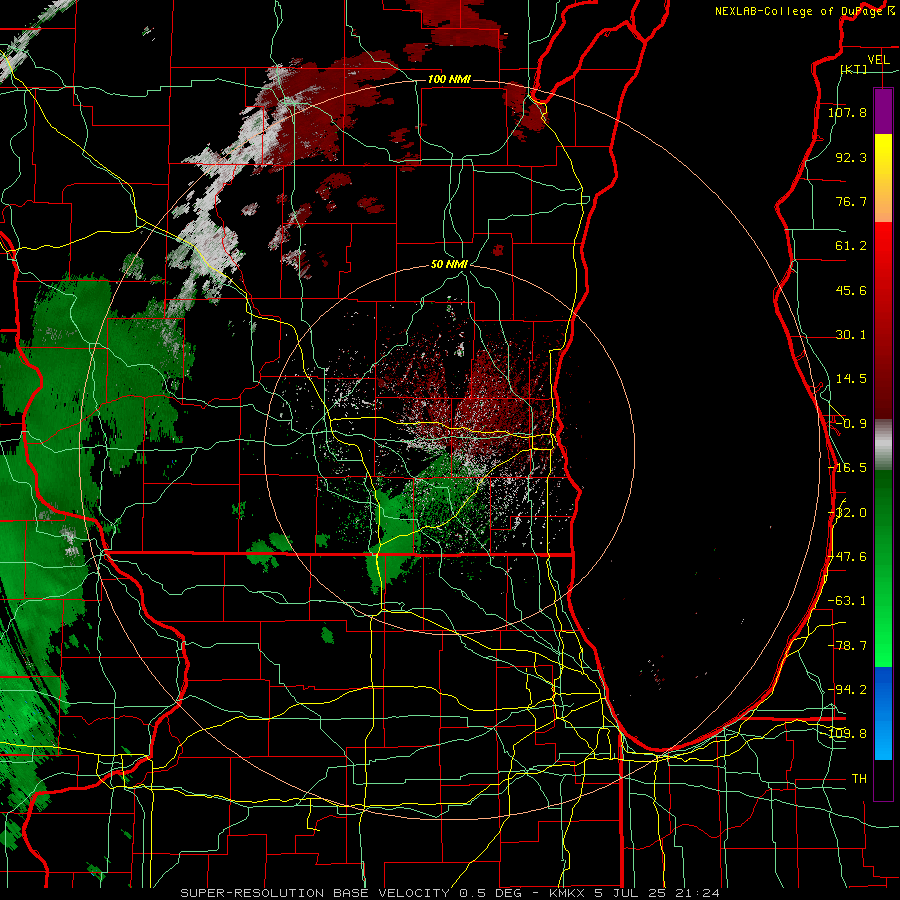Select the 61.2 scale value
This screenshot has height=900, width=900.
pos(851,246)
